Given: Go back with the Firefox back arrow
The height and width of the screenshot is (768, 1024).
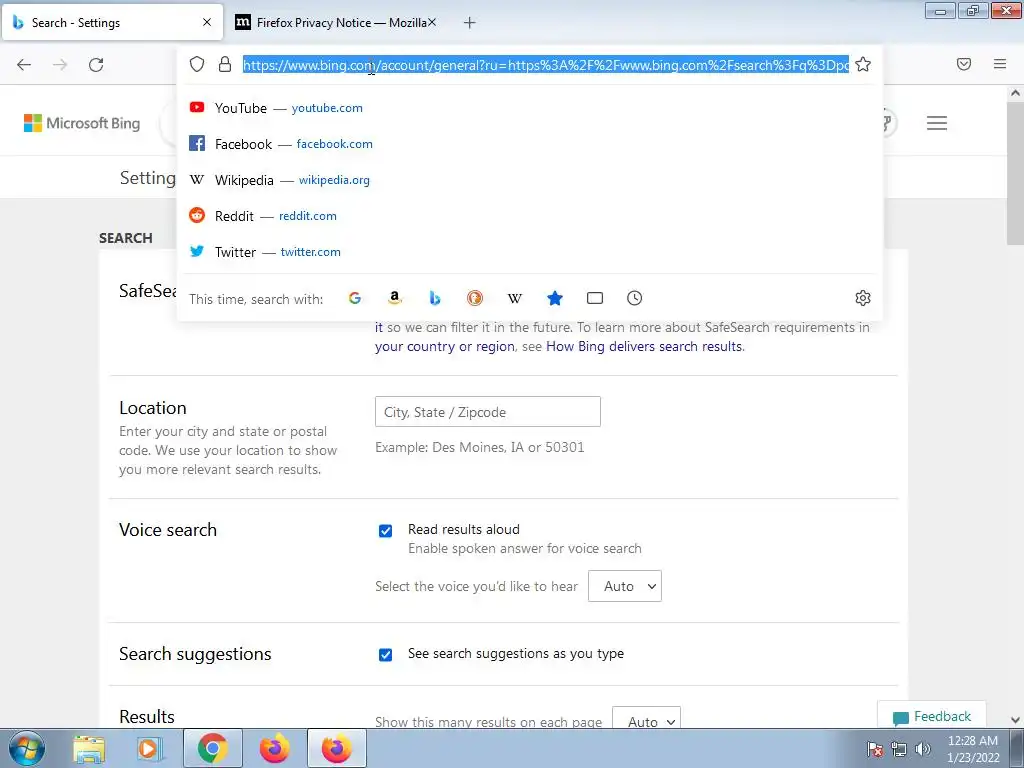Looking at the screenshot, I should (24, 65).
